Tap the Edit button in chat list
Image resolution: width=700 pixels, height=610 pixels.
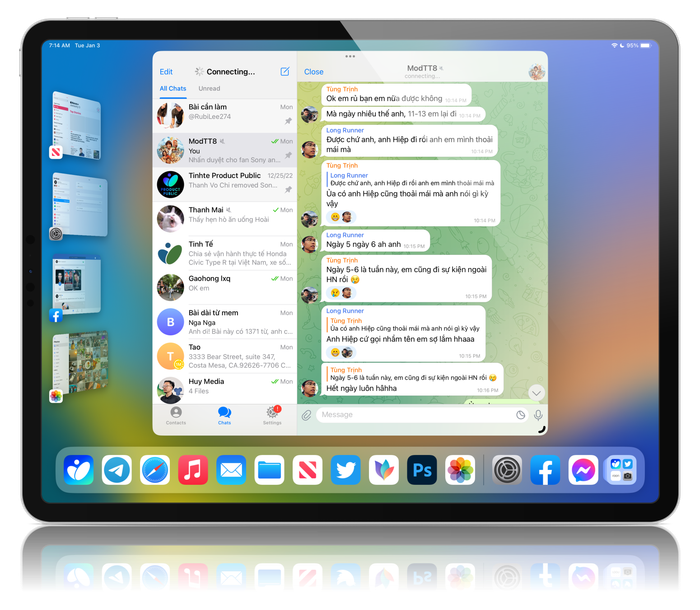click(166, 71)
